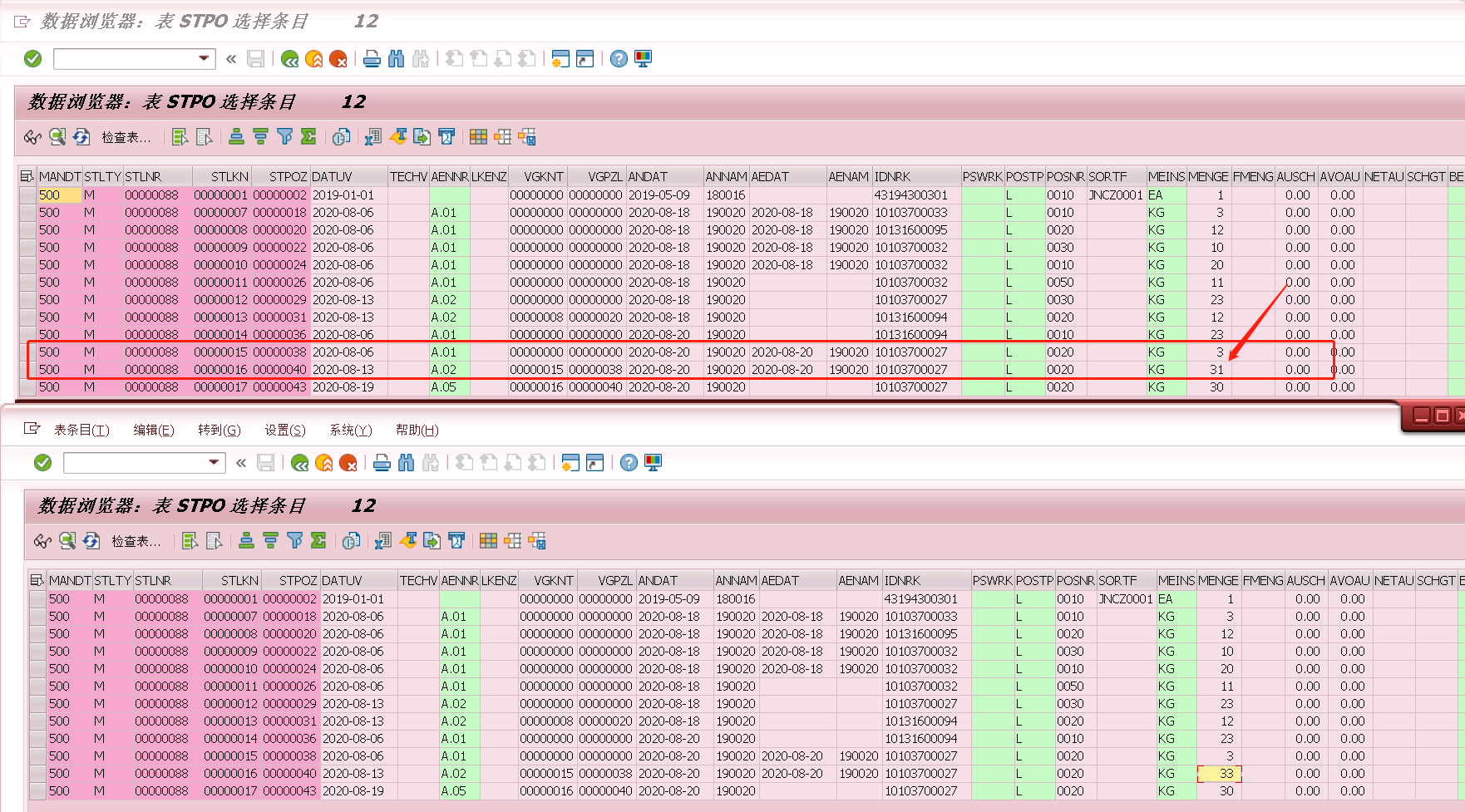Refresh the STPO table data
The height and width of the screenshot is (812, 1465).
pos(81,137)
